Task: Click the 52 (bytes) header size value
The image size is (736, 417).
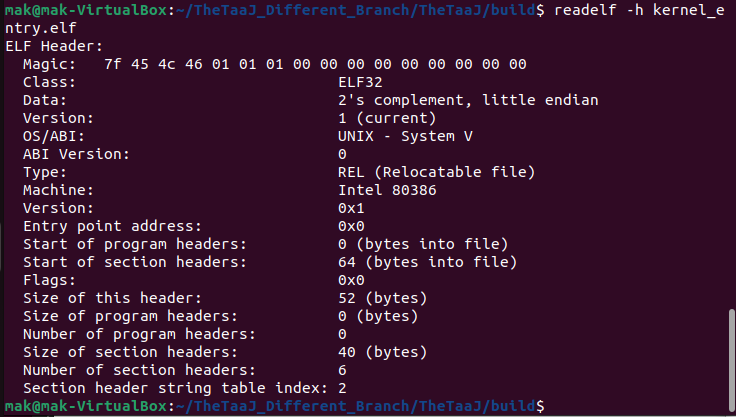Action: tap(383, 298)
